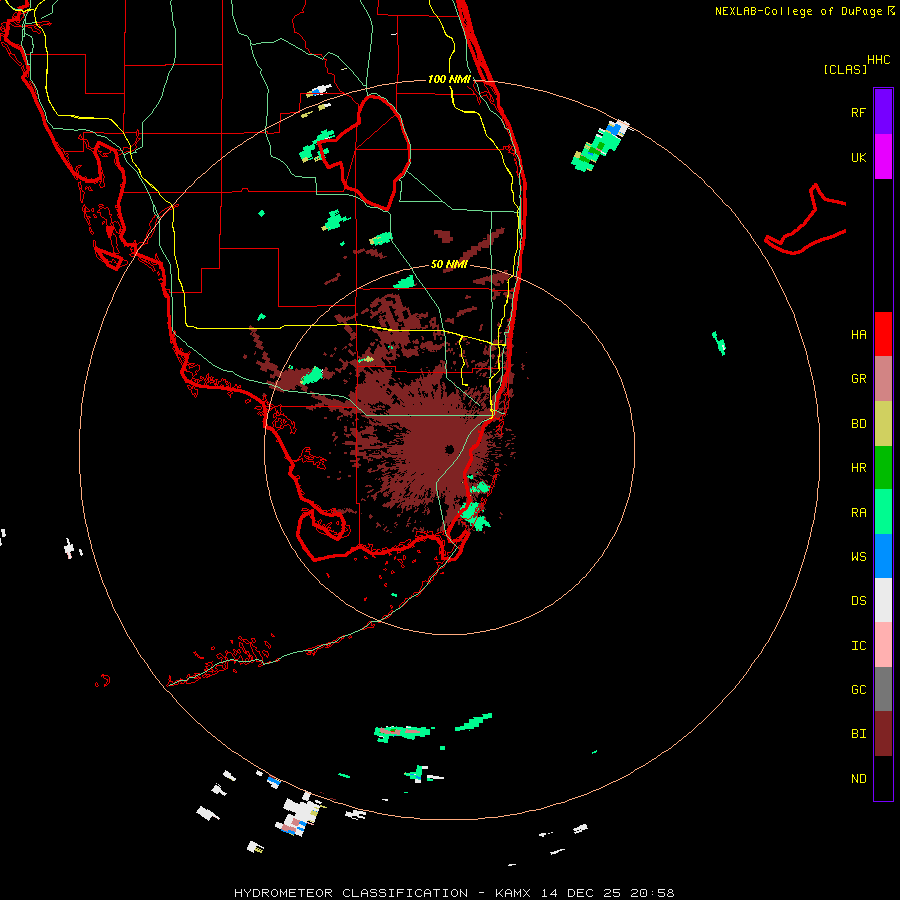The width and height of the screenshot is (900, 900).
Task: Click the magenta UK legend color swatch
Action: [x=883, y=156]
